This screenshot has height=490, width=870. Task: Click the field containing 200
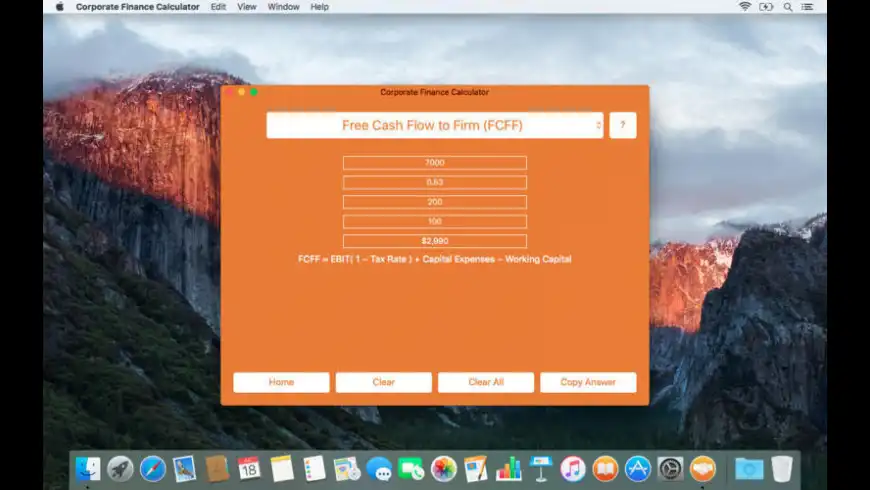click(x=434, y=202)
